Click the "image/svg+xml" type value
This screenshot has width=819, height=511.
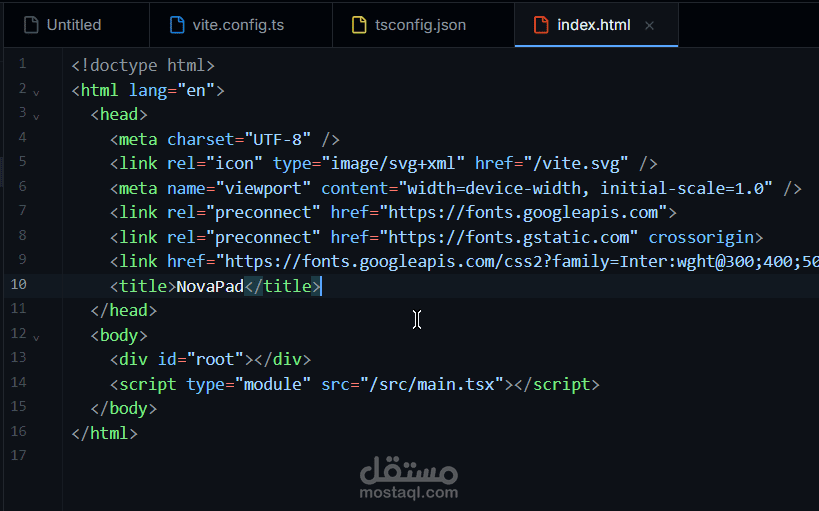pos(393,164)
